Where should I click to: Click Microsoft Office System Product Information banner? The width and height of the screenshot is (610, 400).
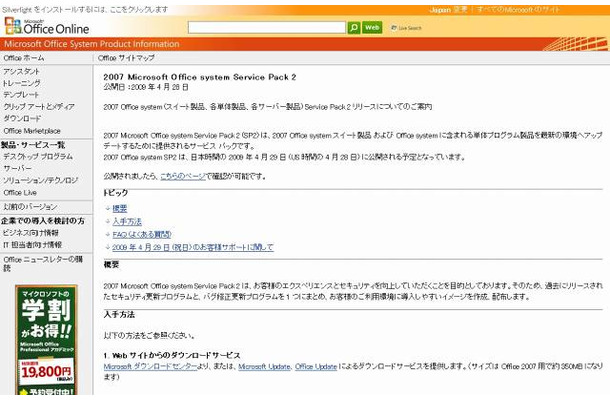coord(92,44)
